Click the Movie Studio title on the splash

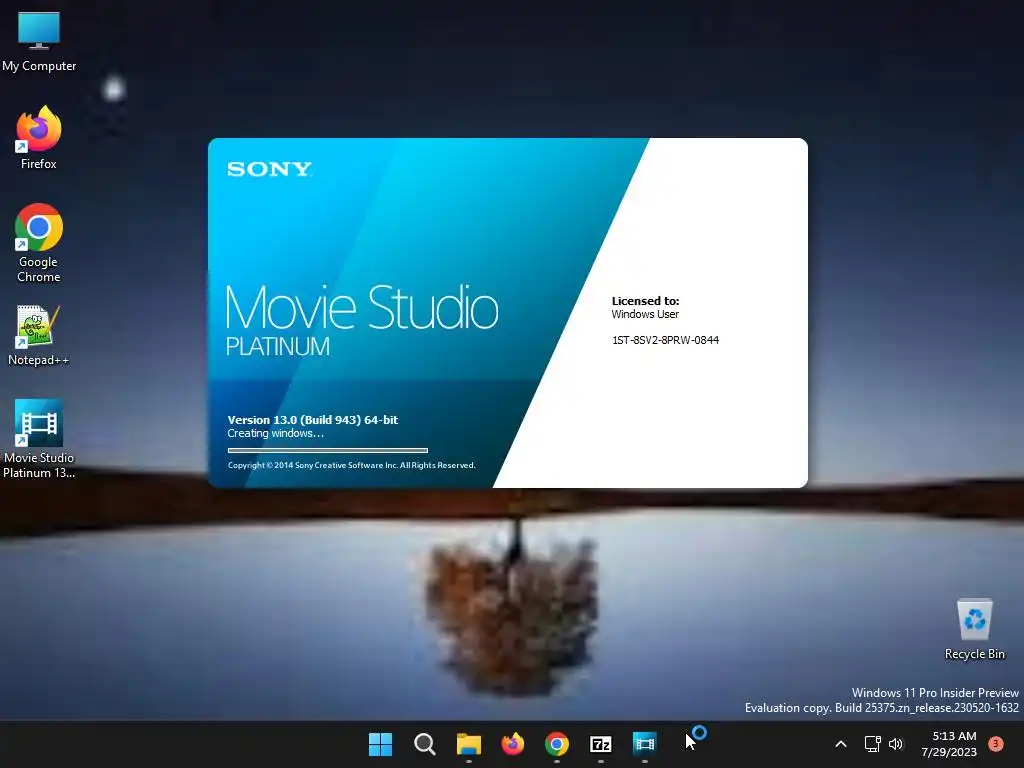pyautogui.click(x=362, y=306)
